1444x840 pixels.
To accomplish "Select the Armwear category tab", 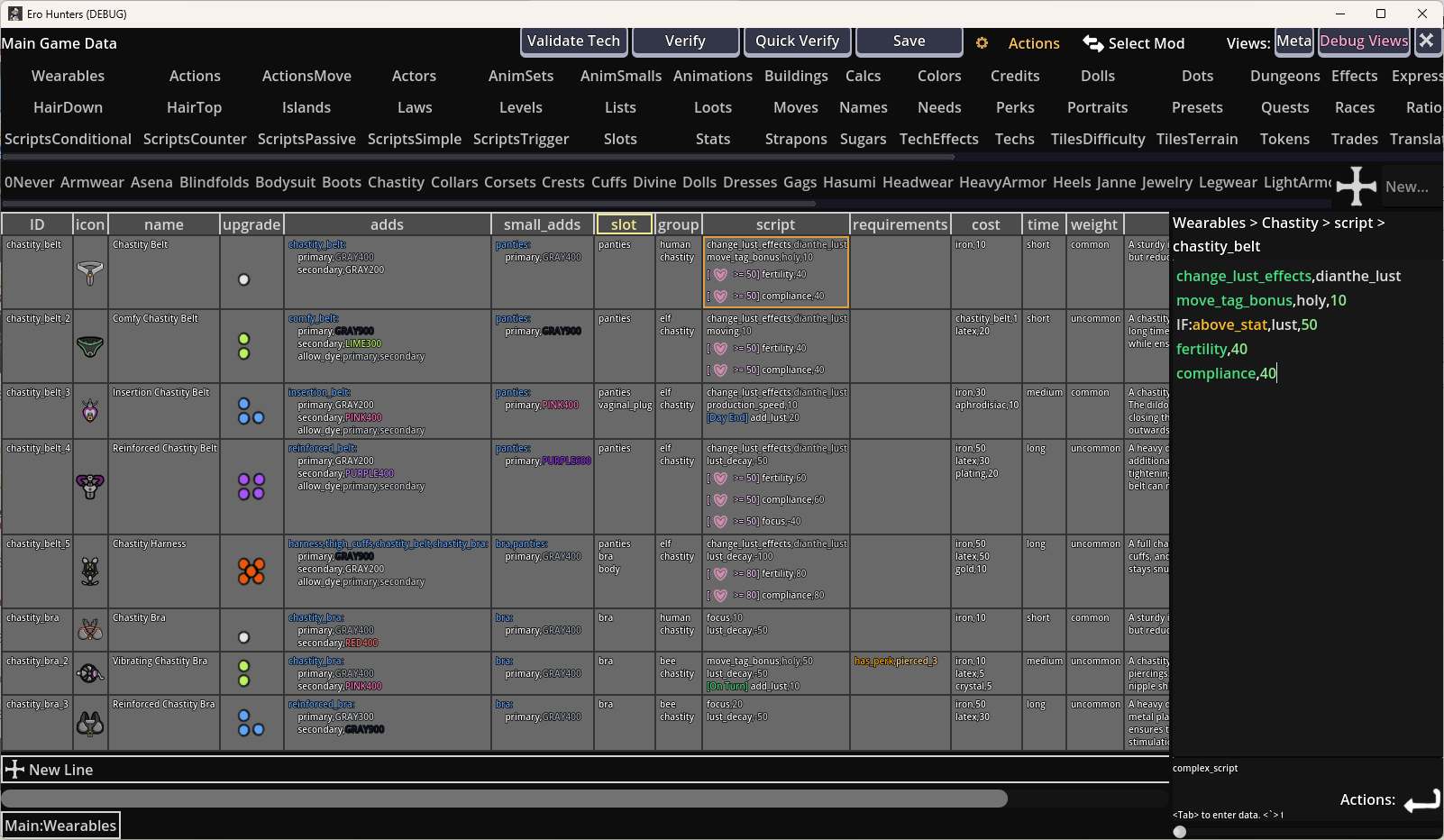I will [92, 183].
